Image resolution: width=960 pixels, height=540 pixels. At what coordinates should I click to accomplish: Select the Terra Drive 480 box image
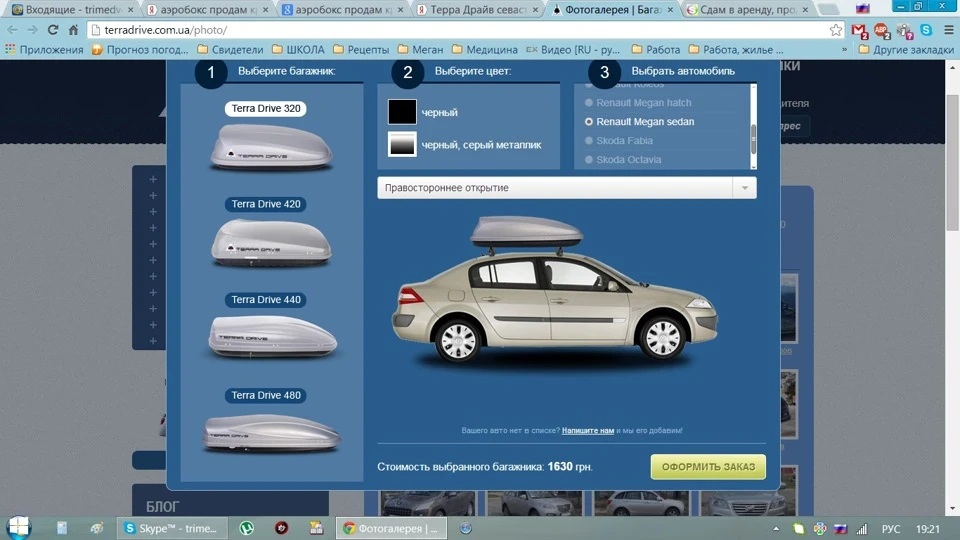[272, 432]
